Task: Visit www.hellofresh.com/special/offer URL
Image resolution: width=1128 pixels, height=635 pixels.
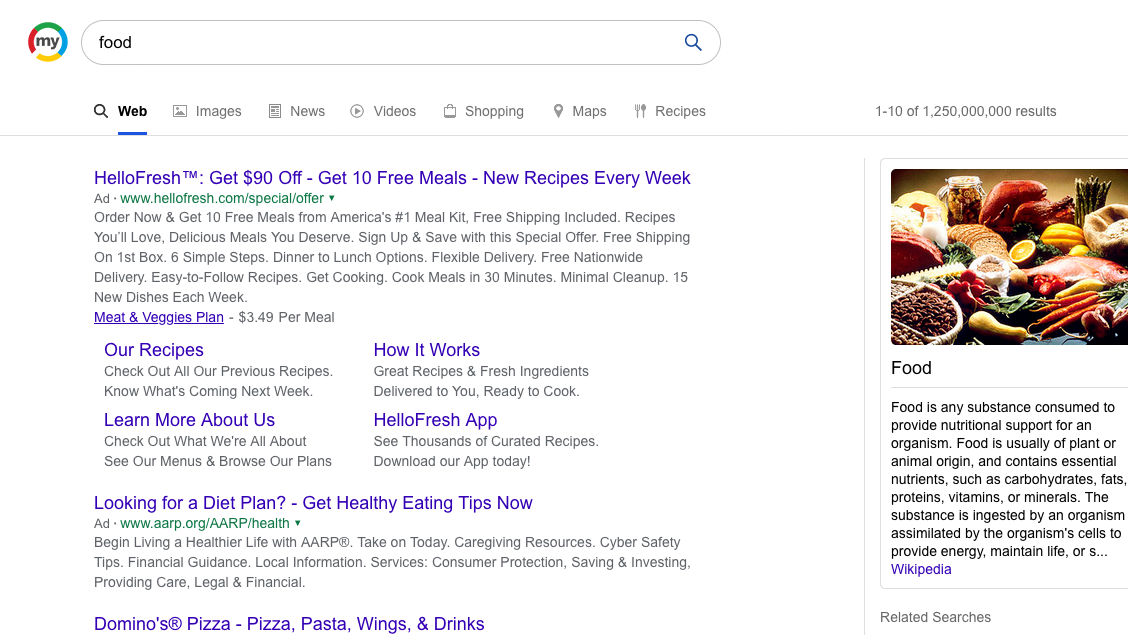Action: click(x=222, y=198)
